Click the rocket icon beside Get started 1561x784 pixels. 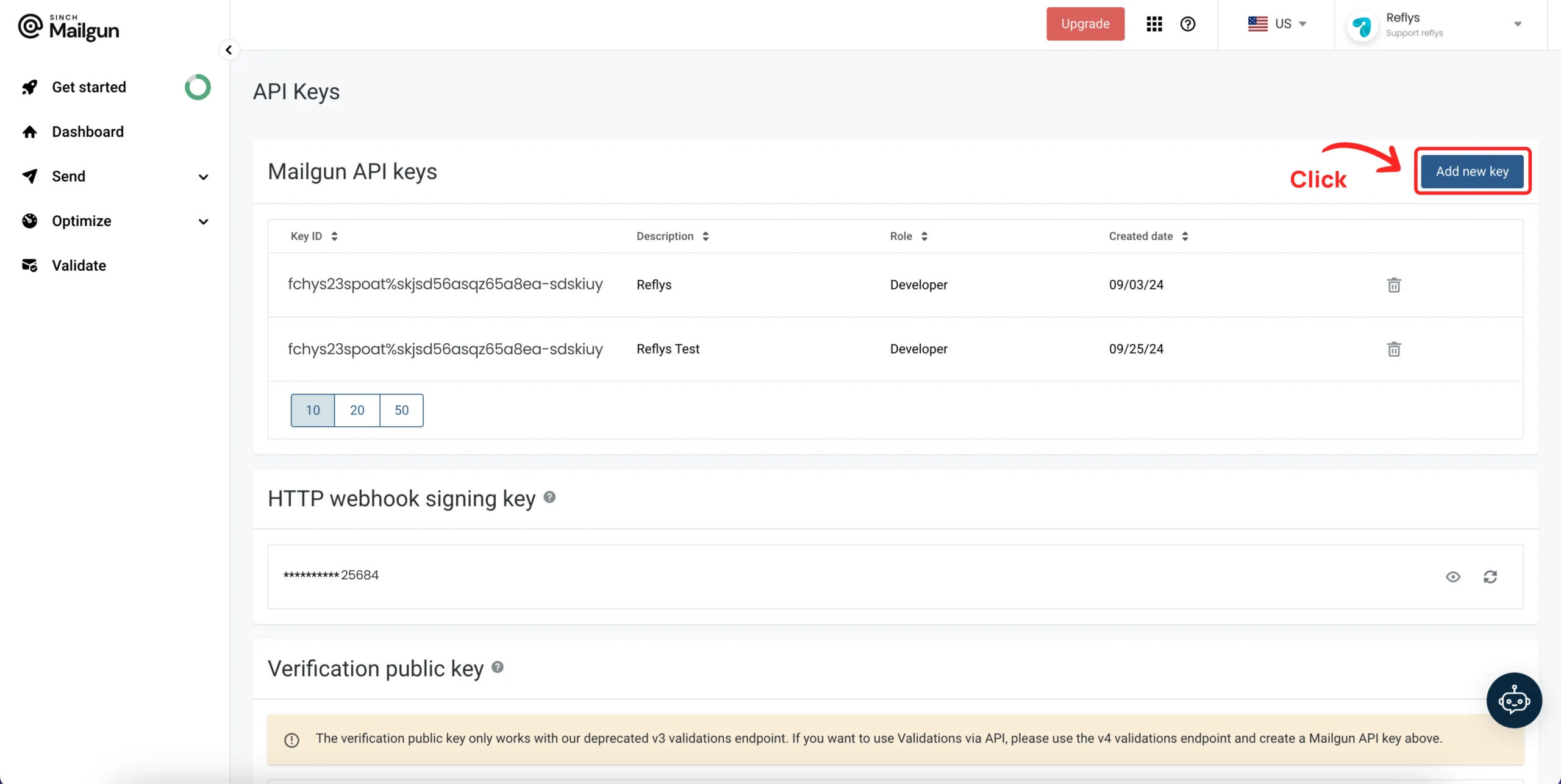tap(29, 87)
